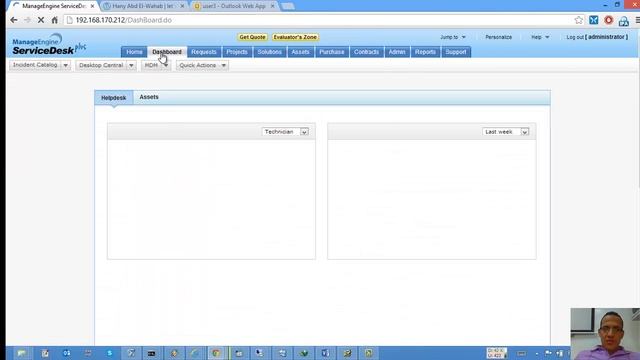640x360 pixels.
Task: Open the Reports tab
Action: [x=425, y=52]
